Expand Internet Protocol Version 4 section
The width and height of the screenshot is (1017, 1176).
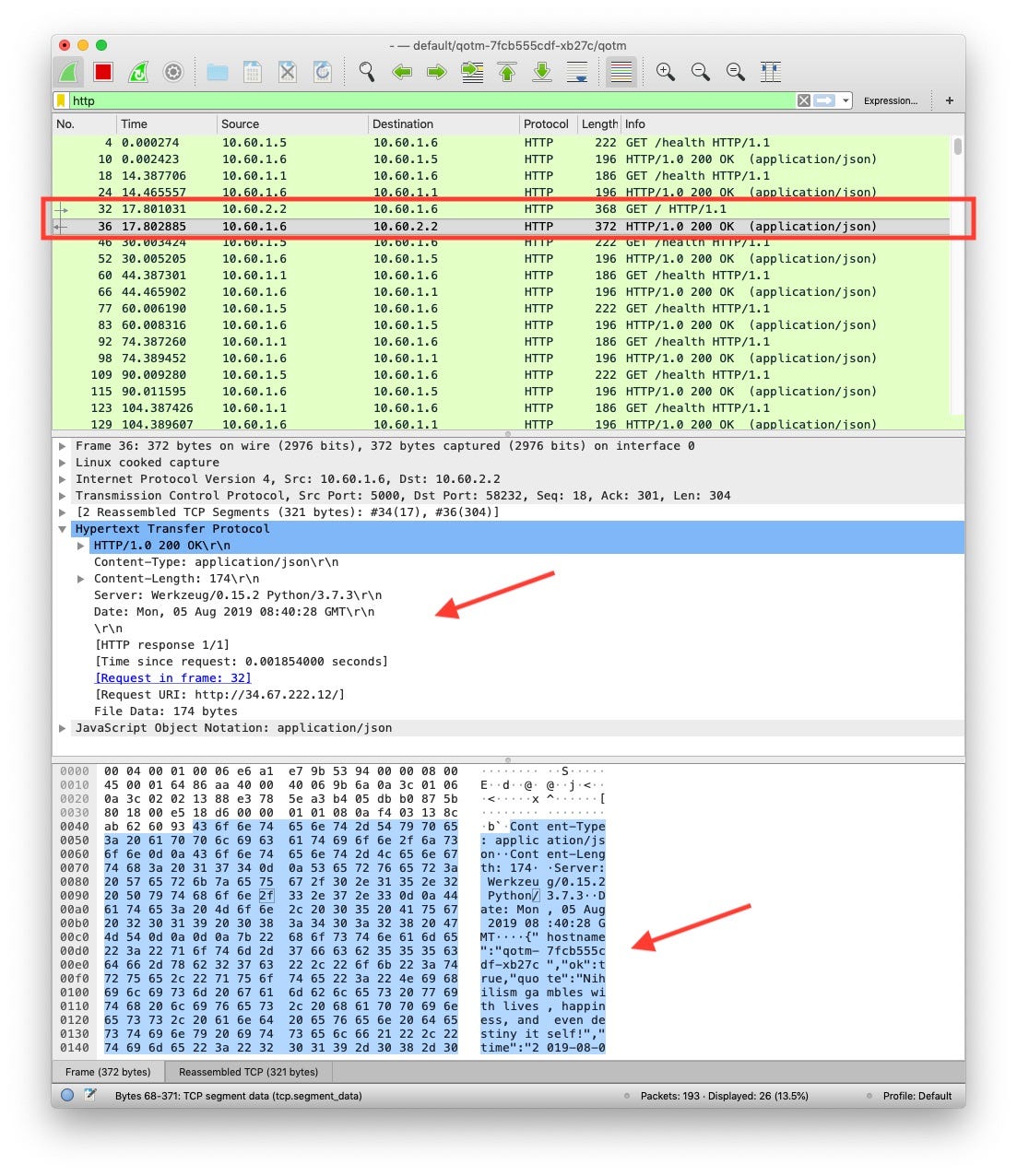pos(63,479)
